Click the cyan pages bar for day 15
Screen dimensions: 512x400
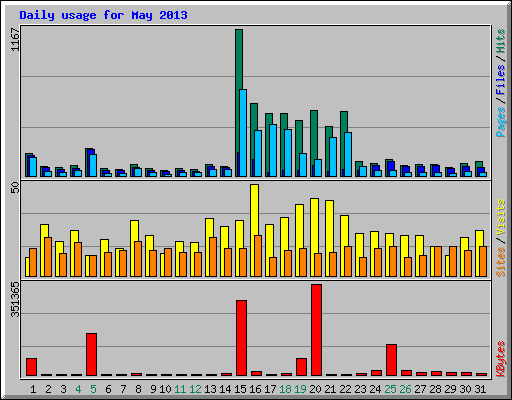[243, 133]
